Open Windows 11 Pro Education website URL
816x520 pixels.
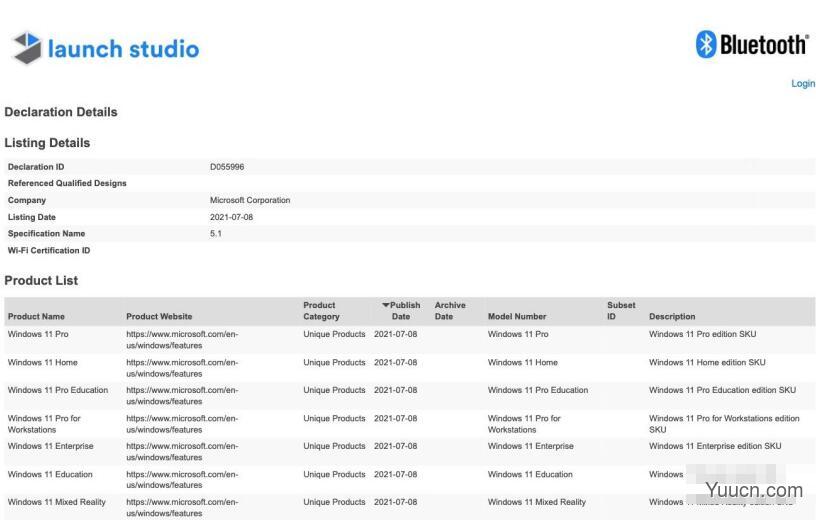pyautogui.click(x=182, y=396)
